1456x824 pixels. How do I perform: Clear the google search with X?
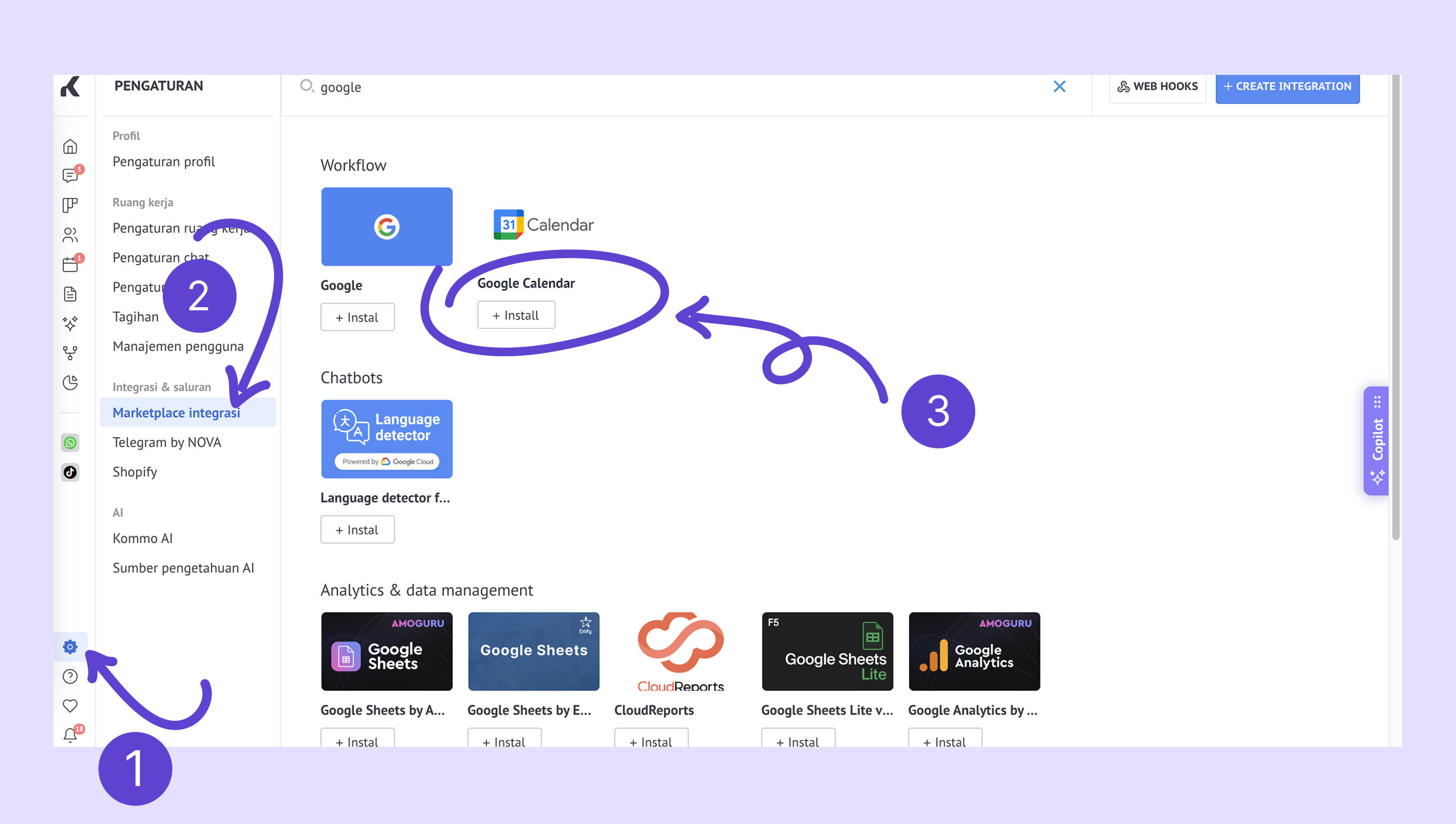[1059, 87]
